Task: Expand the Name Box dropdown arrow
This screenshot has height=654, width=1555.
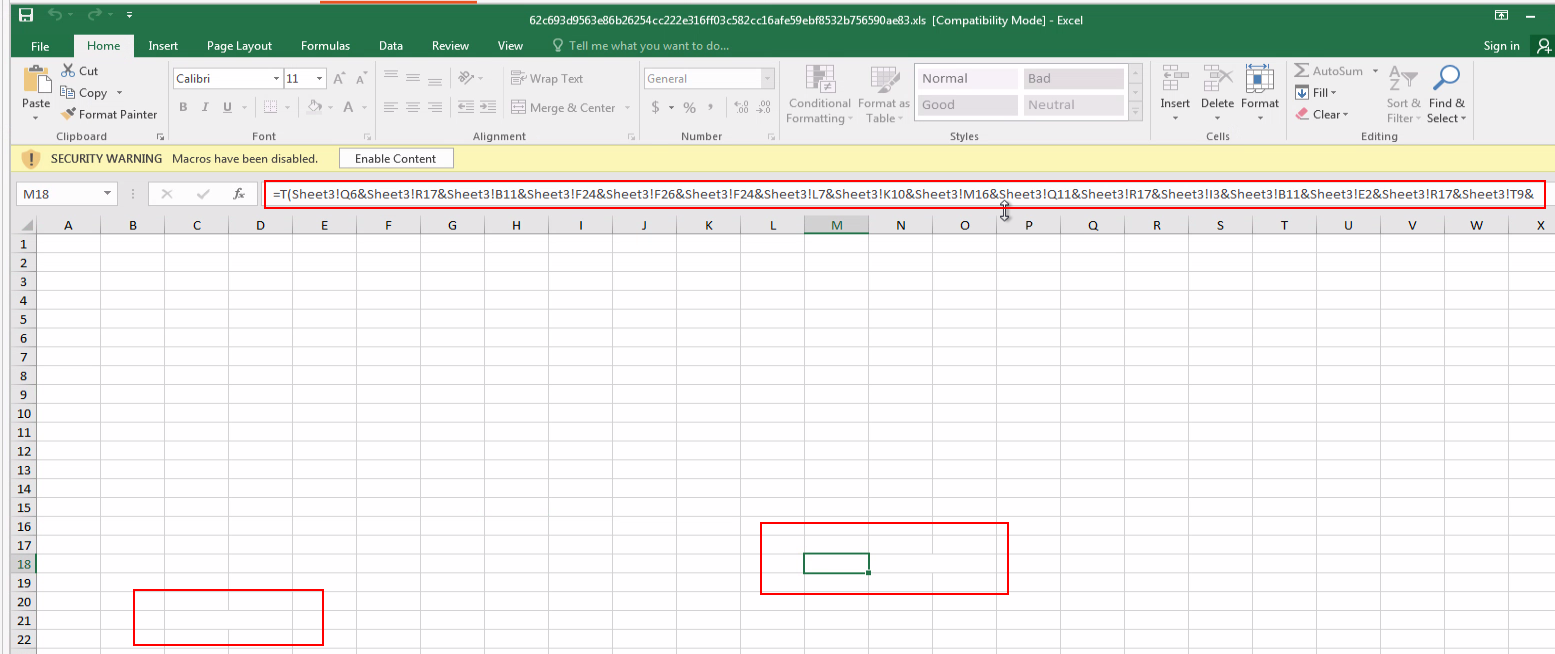Action: [106, 194]
